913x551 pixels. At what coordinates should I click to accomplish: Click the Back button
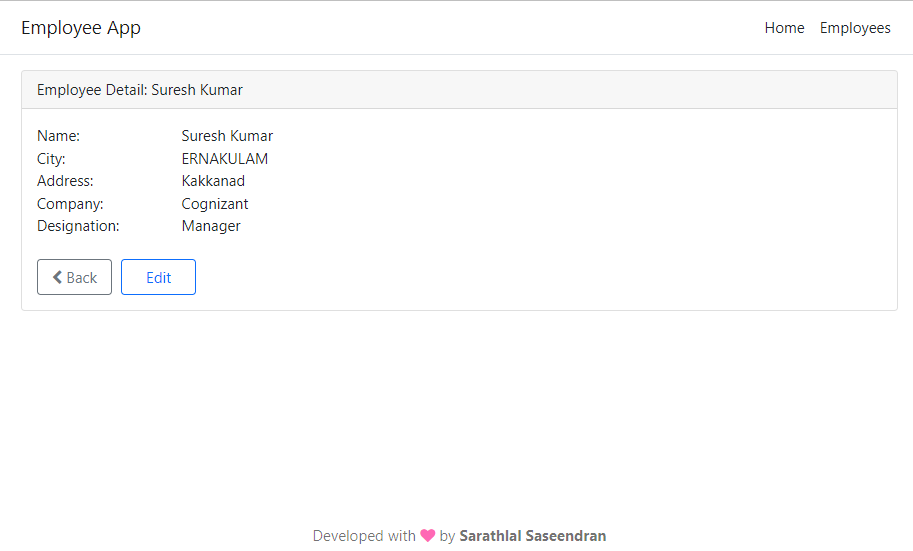[x=74, y=278]
